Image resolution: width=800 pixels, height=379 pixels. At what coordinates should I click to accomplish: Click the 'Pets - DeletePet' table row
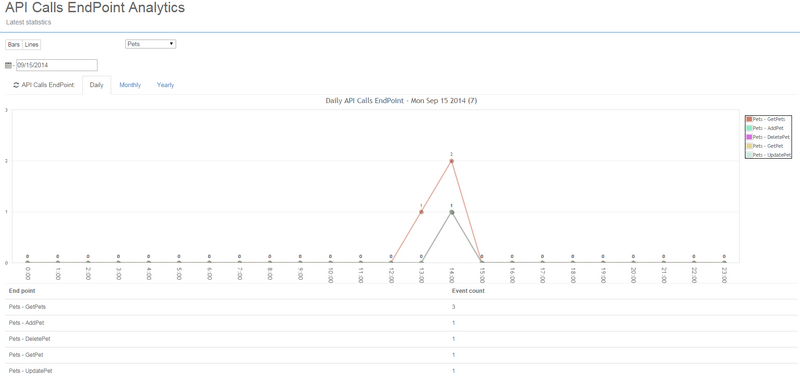(402, 339)
